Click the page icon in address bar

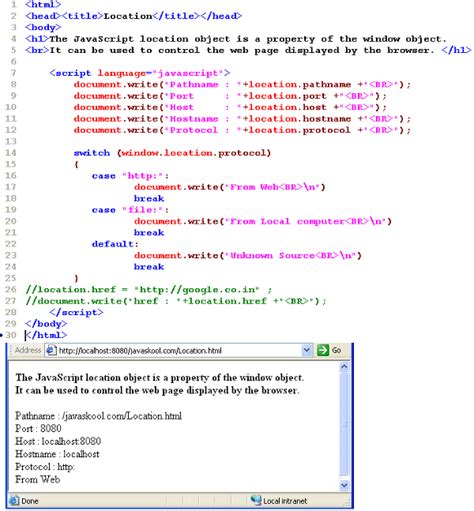tap(51, 351)
